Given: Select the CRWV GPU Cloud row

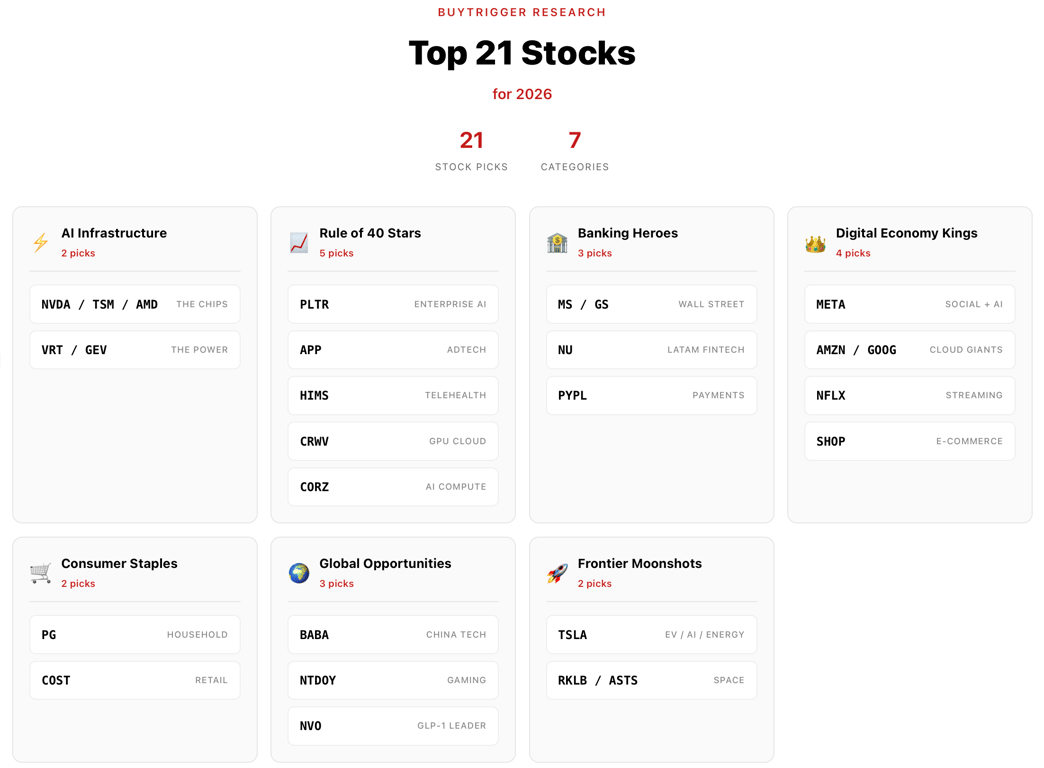Looking at the screenshot, I should [x=393, y=441].
